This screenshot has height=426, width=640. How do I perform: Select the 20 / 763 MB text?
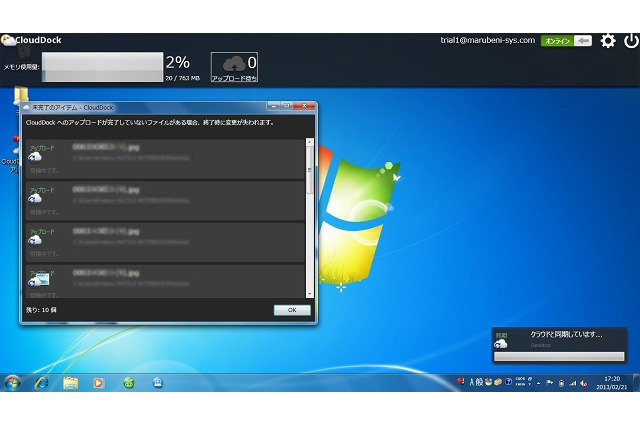tap(182, 78)
